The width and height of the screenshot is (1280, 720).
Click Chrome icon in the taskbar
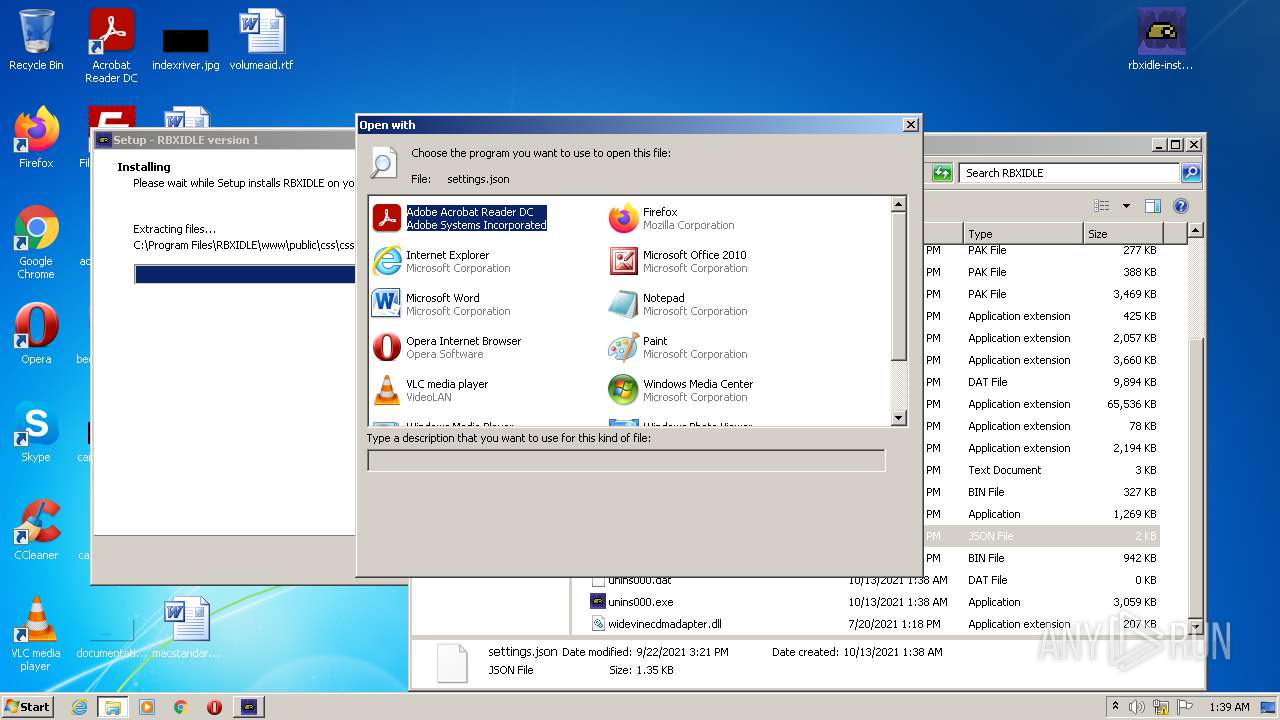point(180,707)
